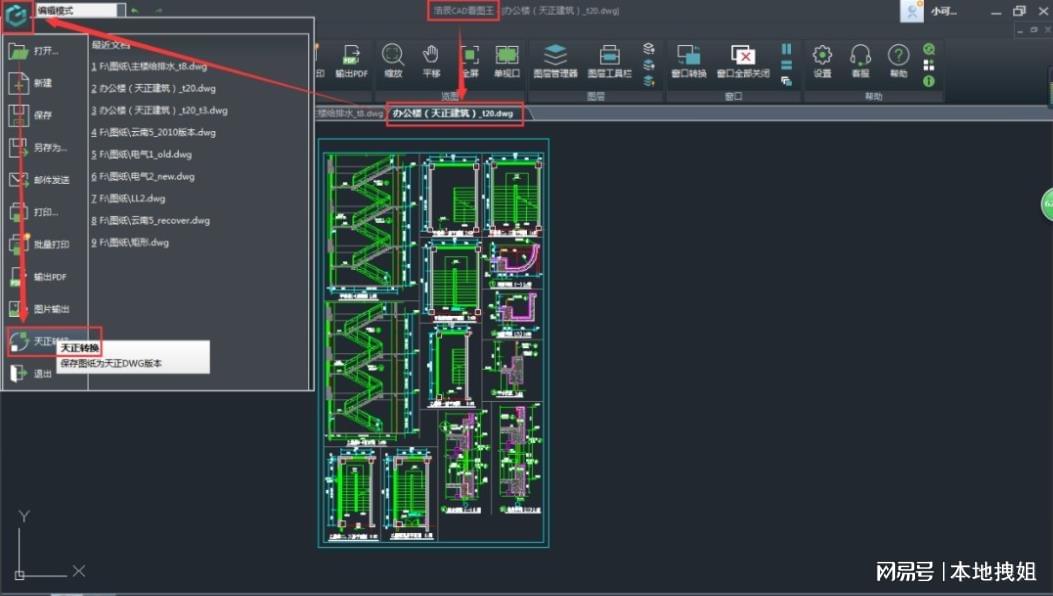This screenshot has width=1053, height=596.
Task: Click the 输出PDF toolbar icon
Action: [351, 60]
